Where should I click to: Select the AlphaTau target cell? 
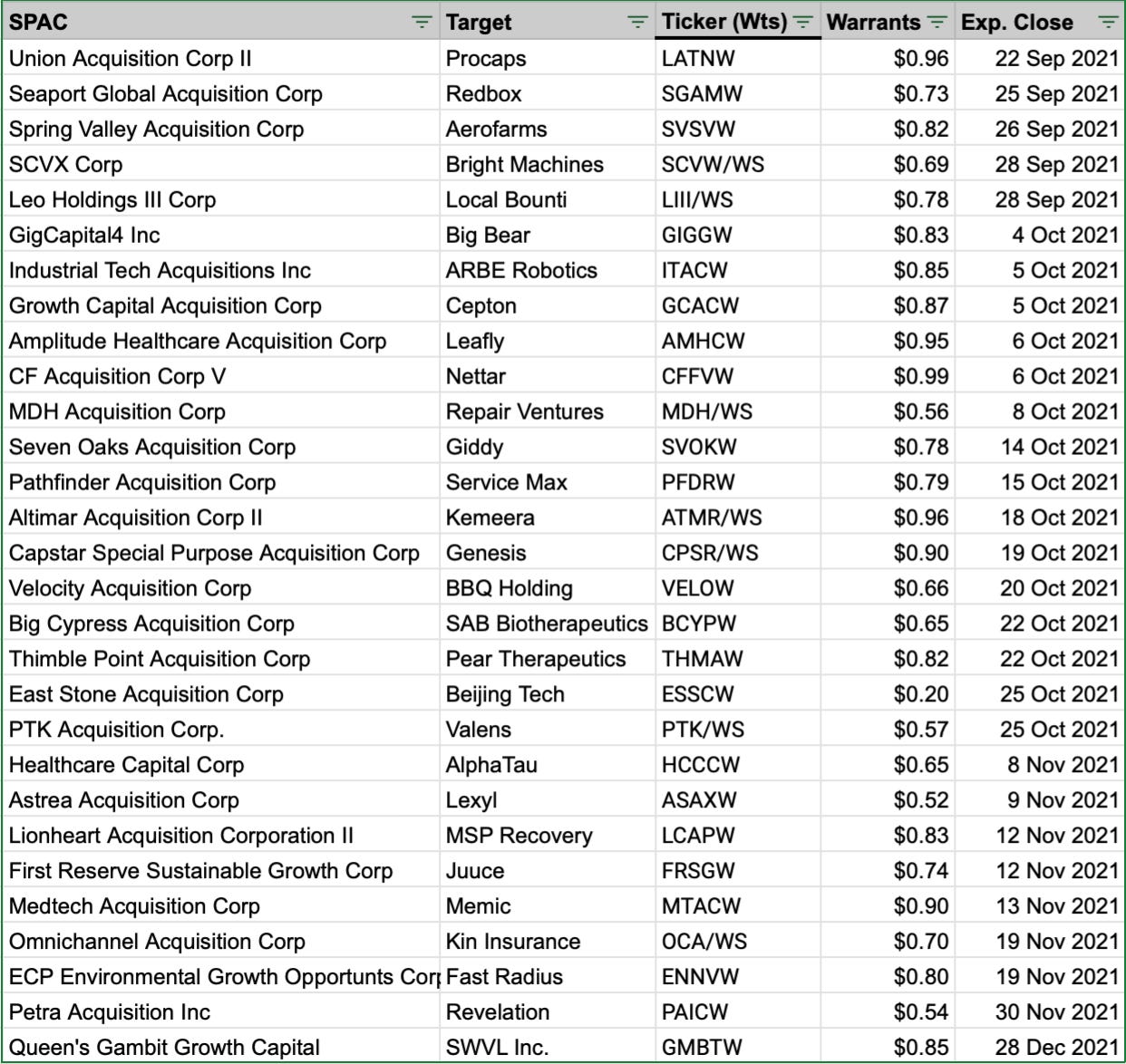(548, 766)
